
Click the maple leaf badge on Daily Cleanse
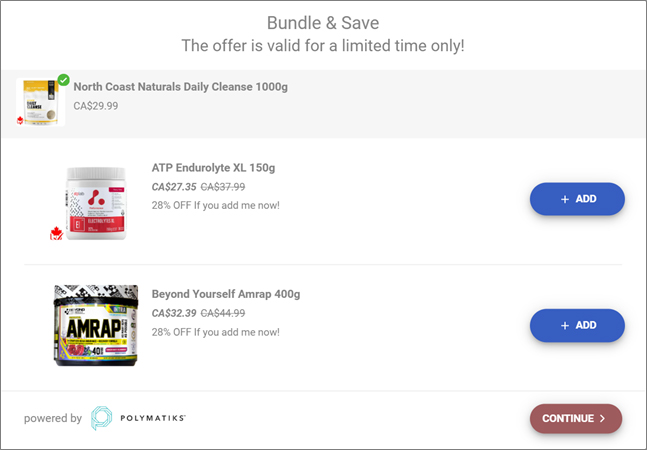tap(20, 120)
